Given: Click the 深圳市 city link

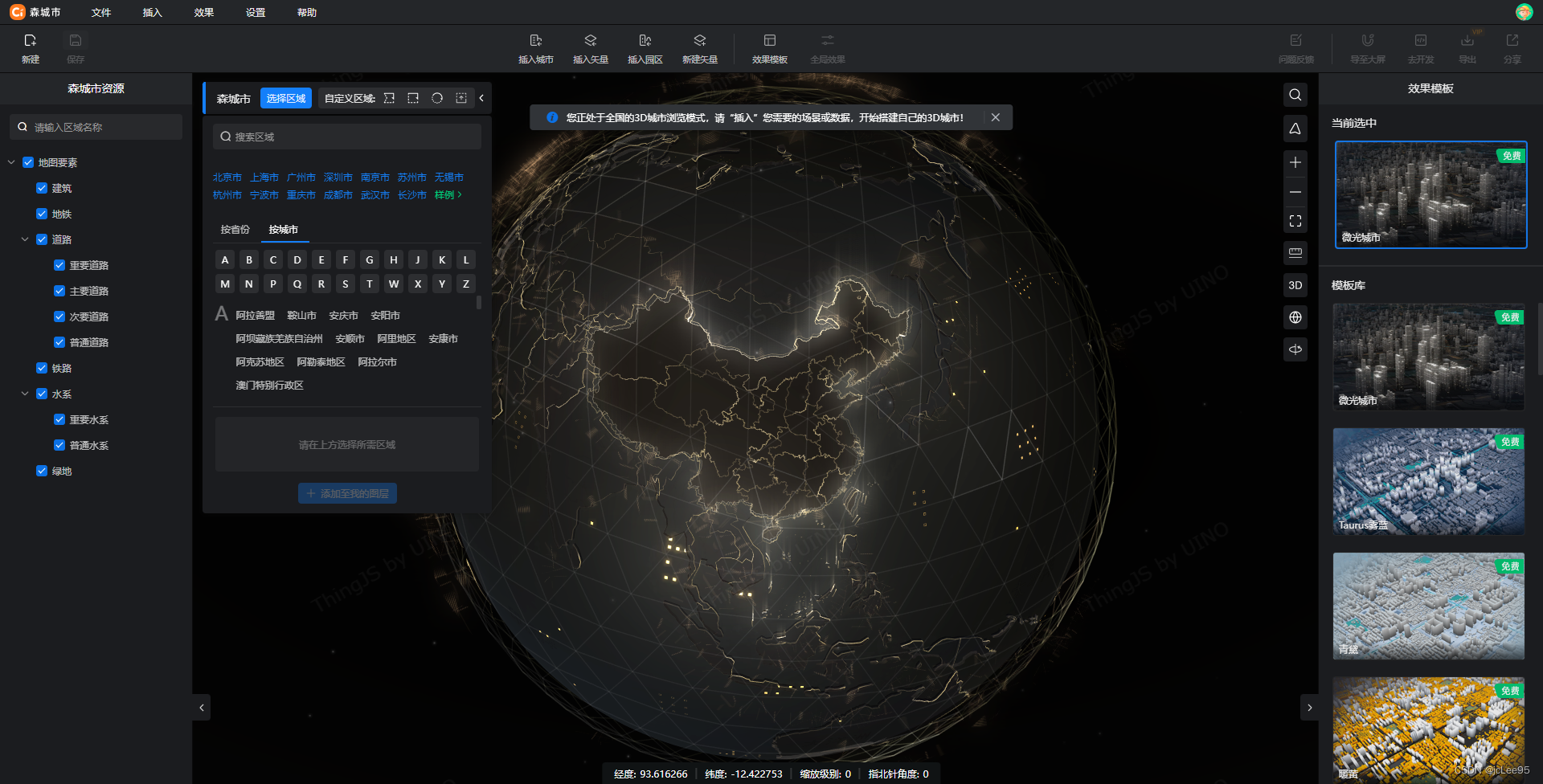Looking at the screenshot, I should click(338, 178).
